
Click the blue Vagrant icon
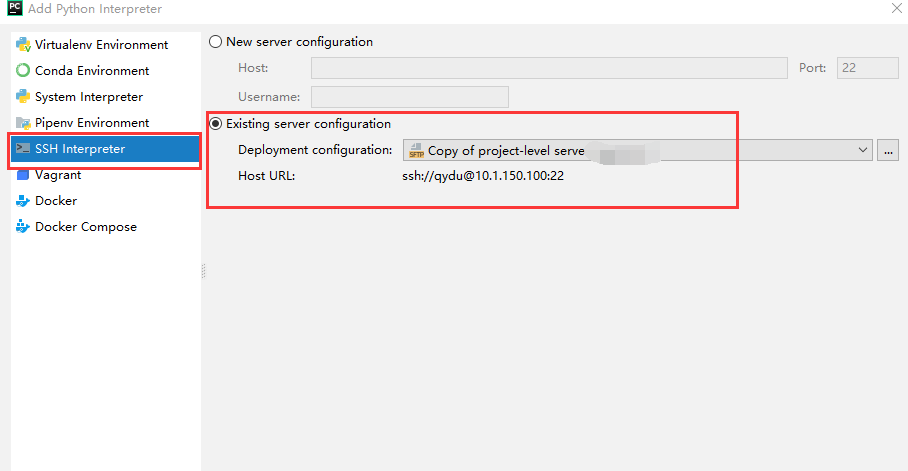tap(23, 174)
